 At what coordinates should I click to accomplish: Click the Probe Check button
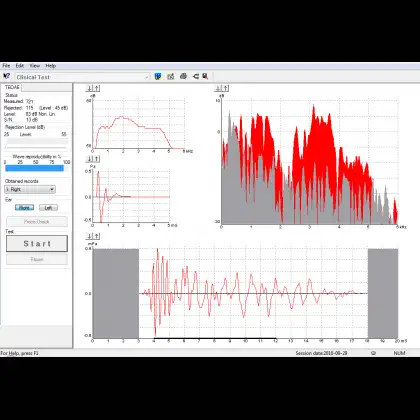click(37, 222)
